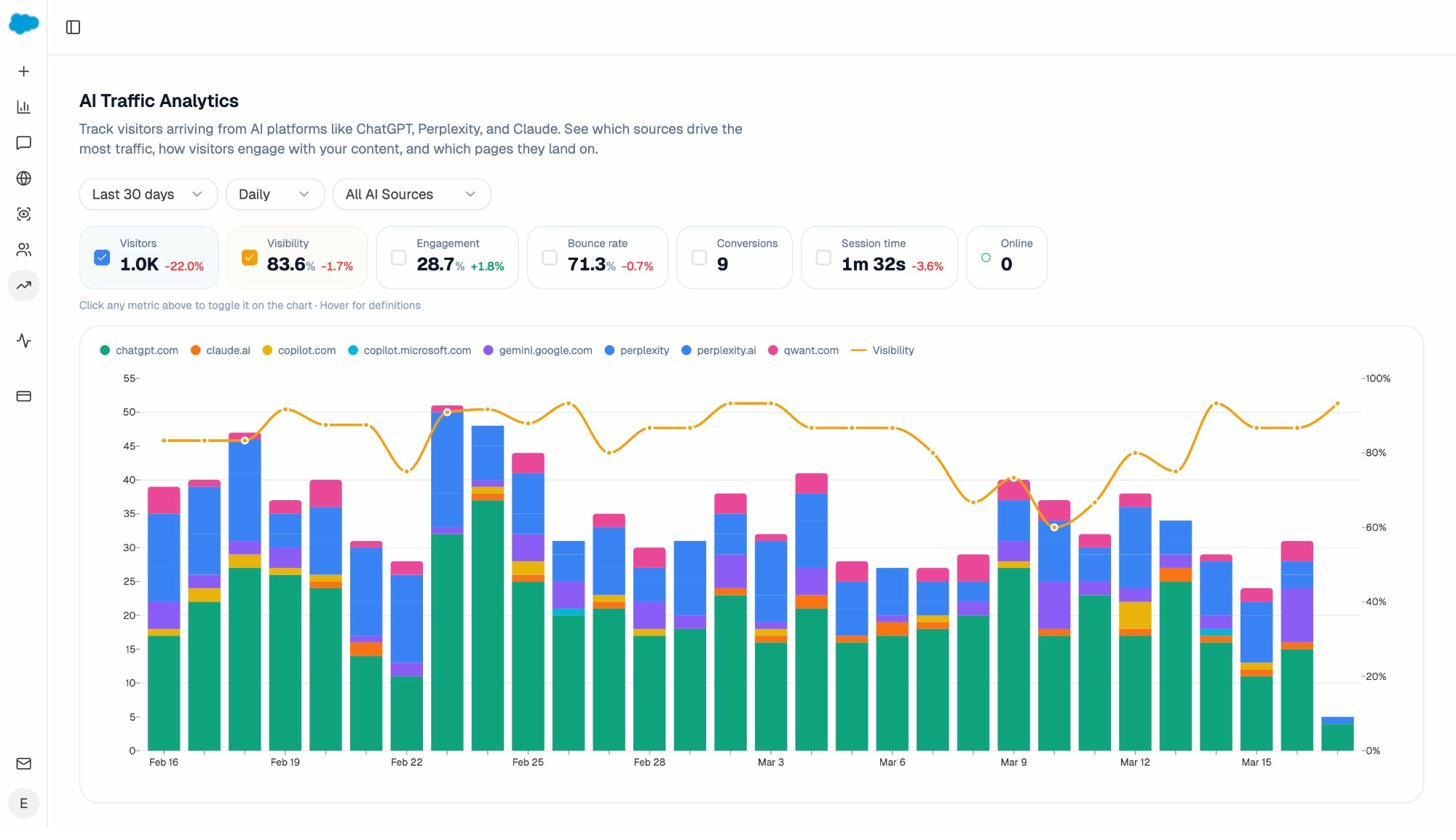This screenshot has height=840, width=1456.
Task: Toggle chatgpt.com in the chart legend
Action: pyautogui.click(x=139, y=350)
